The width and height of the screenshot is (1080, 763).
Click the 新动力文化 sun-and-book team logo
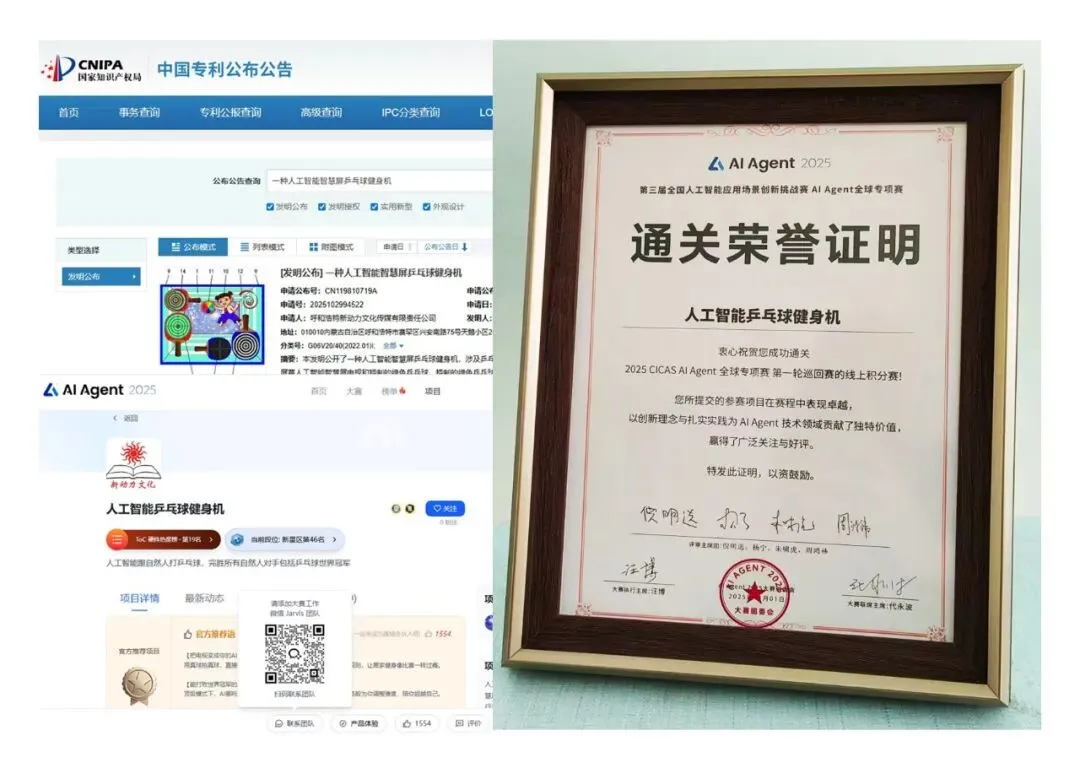(134, 464)
